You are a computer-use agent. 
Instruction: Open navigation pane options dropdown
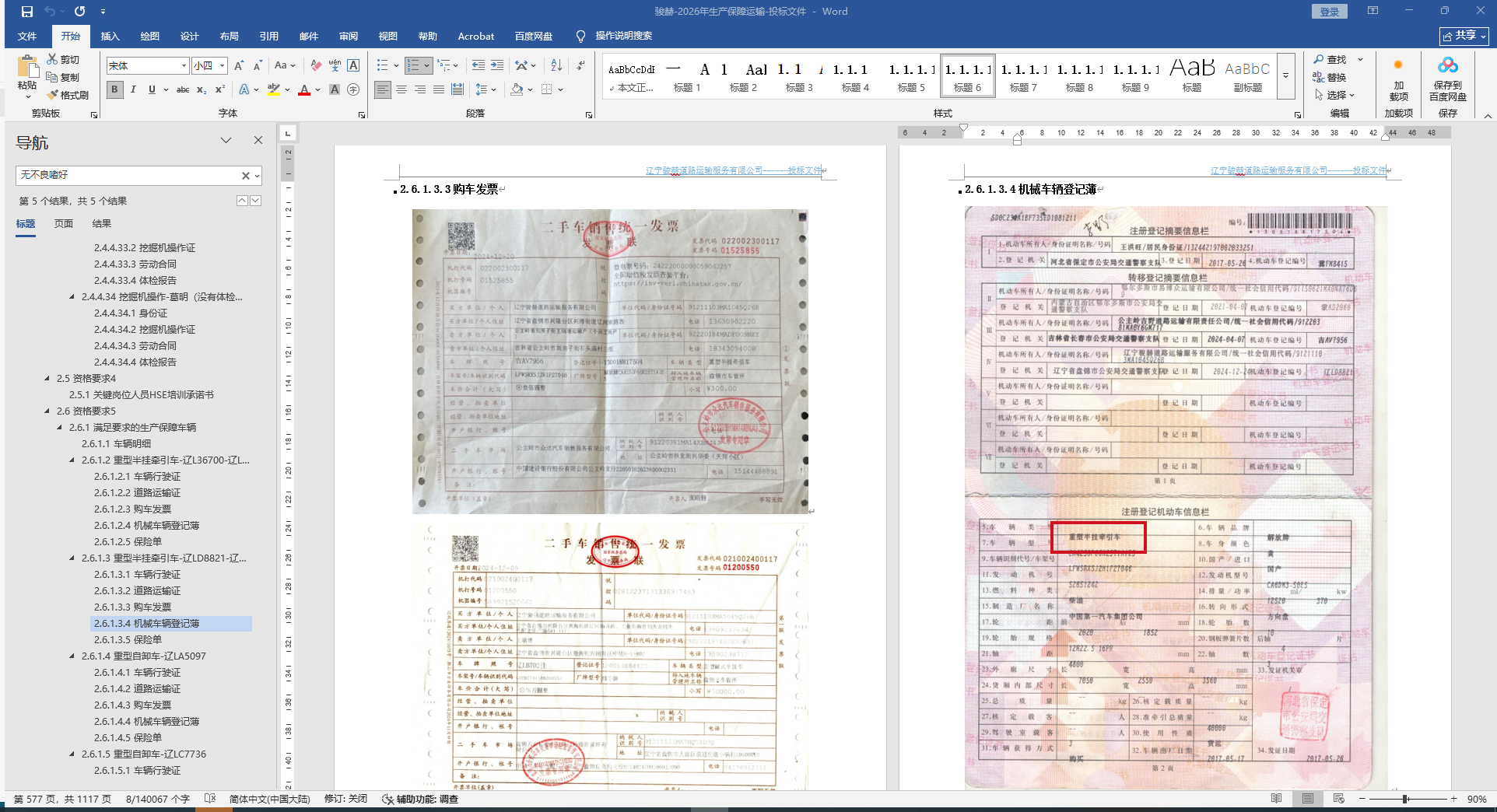tap(226, 140)
